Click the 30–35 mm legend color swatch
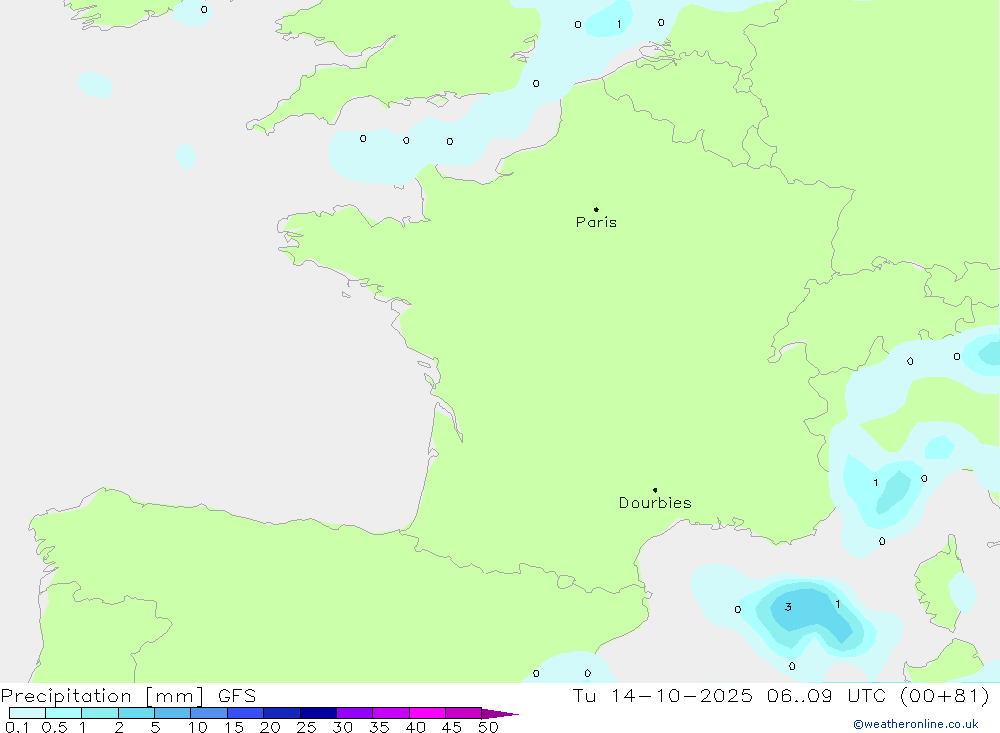Image resolution: width=1000 pixels, height=733 pixels. pos(355,713)
